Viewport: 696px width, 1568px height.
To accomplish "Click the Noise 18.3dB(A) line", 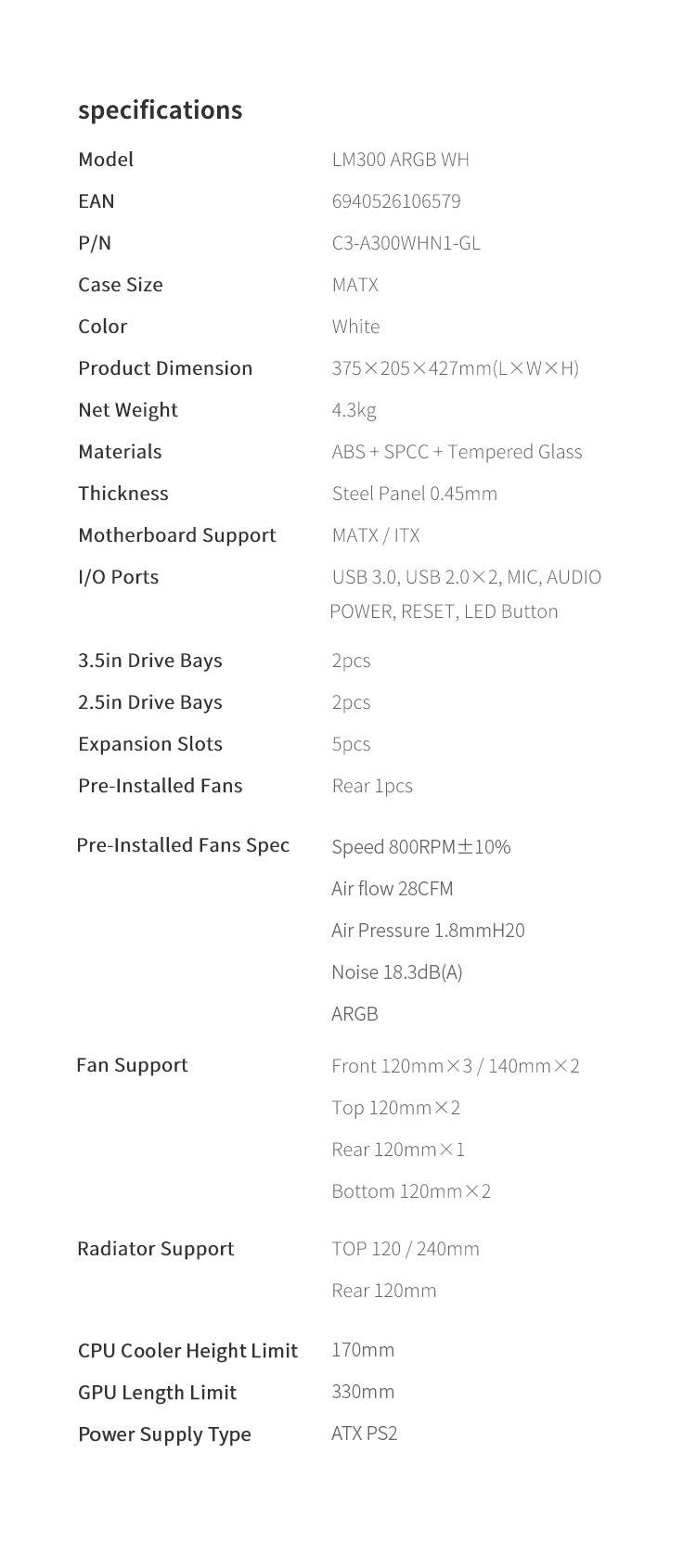I will pos(396,972).
